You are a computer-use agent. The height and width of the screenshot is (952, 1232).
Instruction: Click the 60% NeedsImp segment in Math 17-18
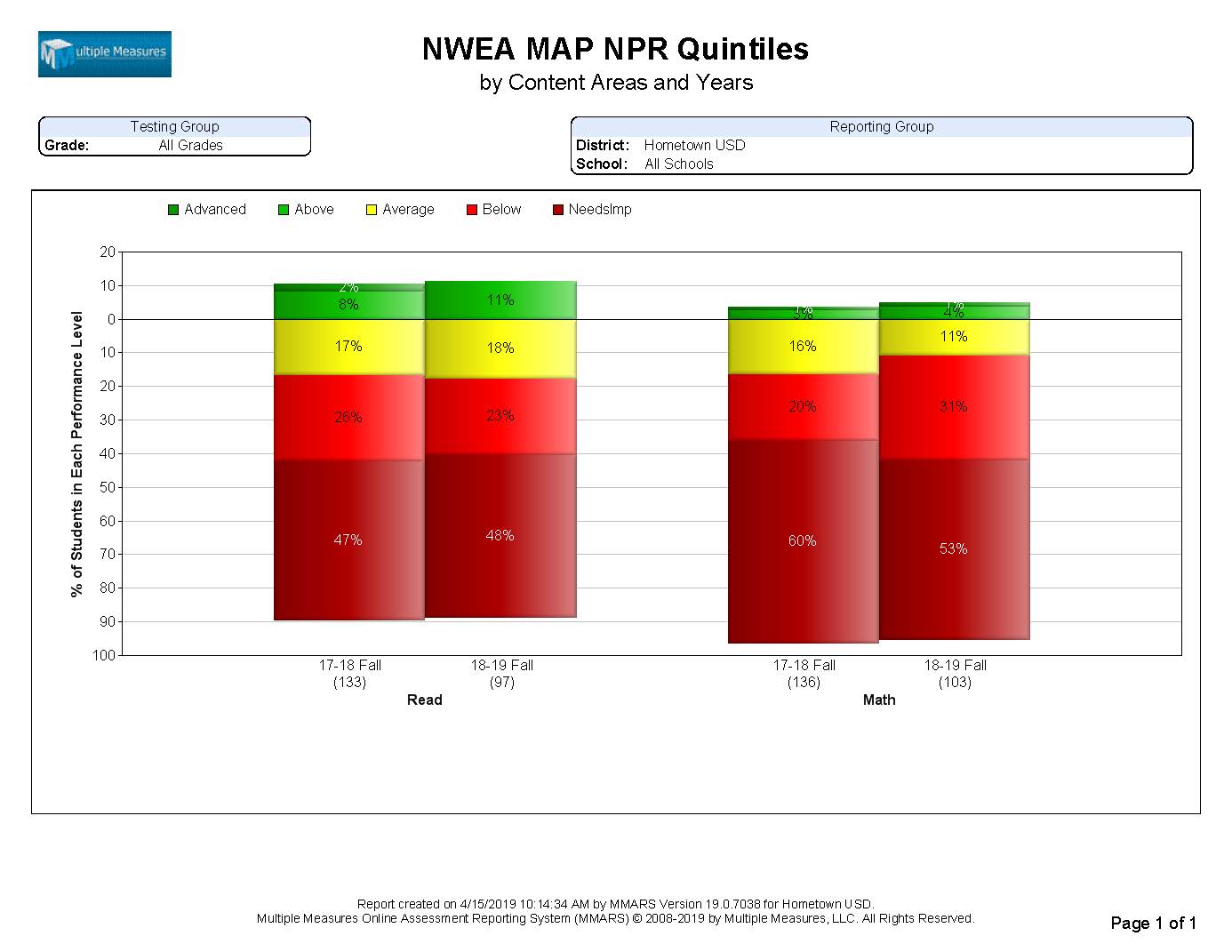point(803,540)
